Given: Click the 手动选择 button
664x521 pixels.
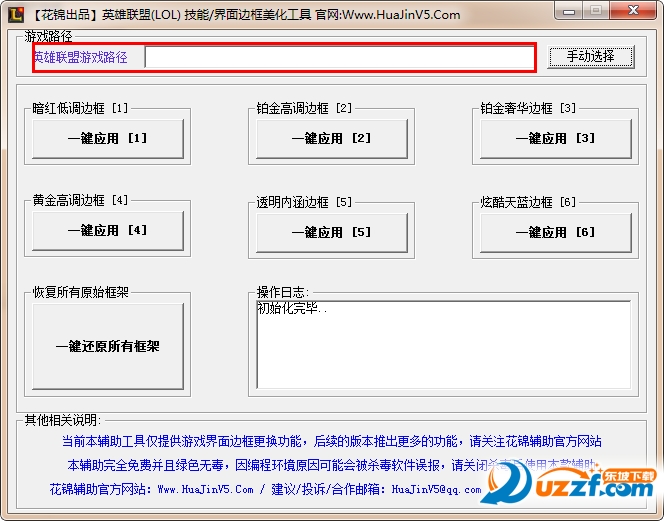Looking at the screenshot, I should (591, 56).
